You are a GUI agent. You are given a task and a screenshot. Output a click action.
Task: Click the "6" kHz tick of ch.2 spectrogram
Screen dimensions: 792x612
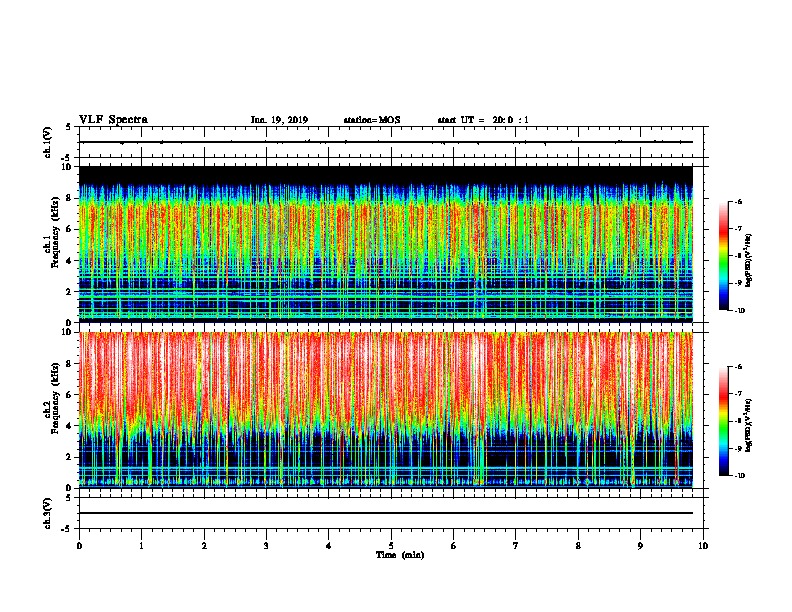coord(69,395)
